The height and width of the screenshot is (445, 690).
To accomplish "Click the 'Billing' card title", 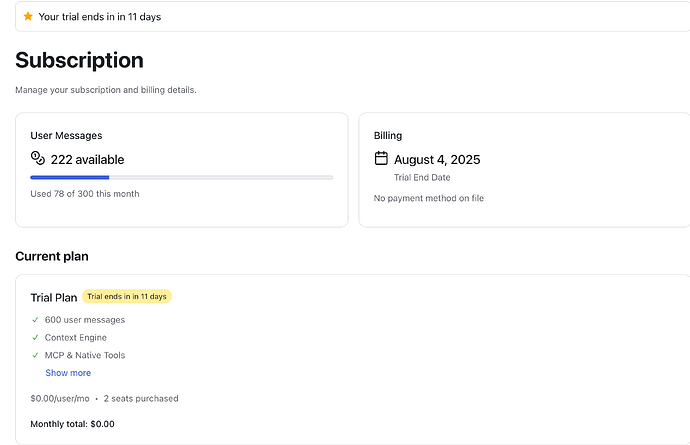I will [x=388, y=136].
